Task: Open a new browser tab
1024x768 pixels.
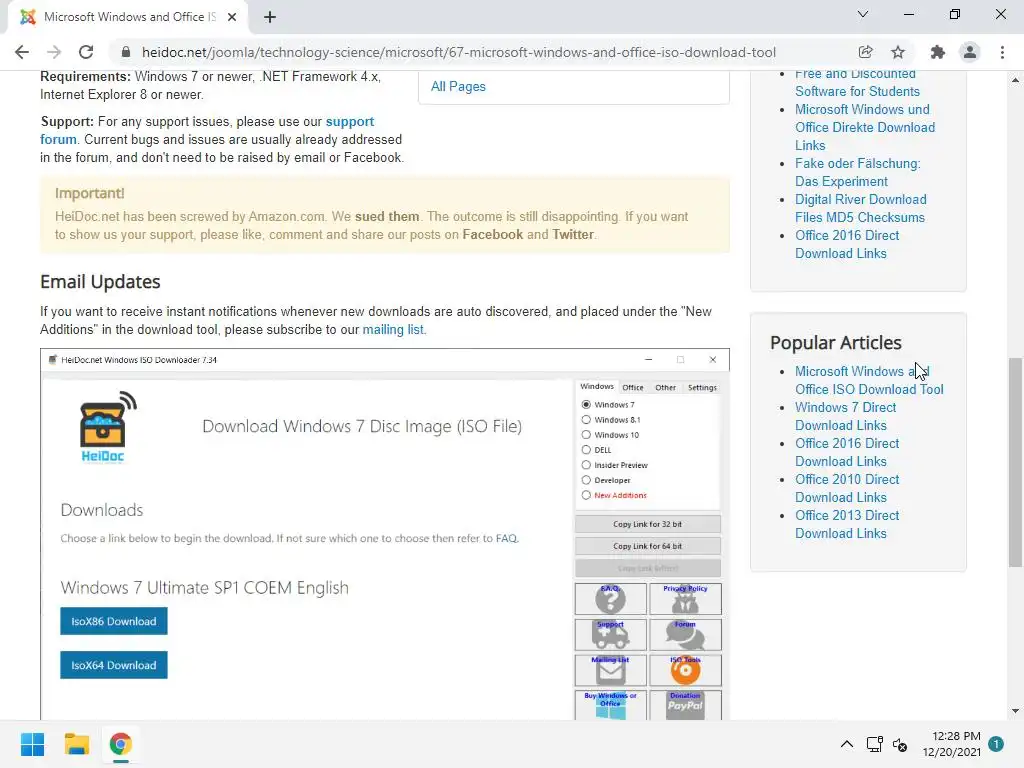Action: (x=270, y=17)
